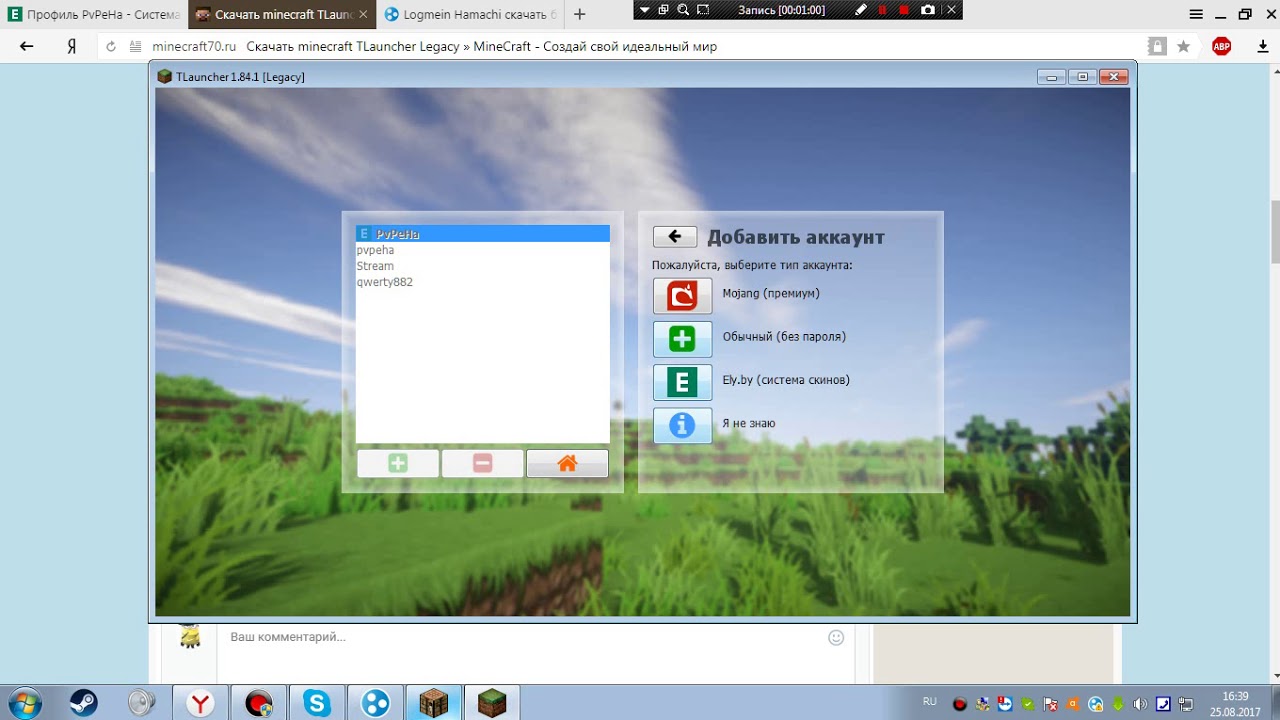Click the recorder window-mode icon

(x=664, y=9)
